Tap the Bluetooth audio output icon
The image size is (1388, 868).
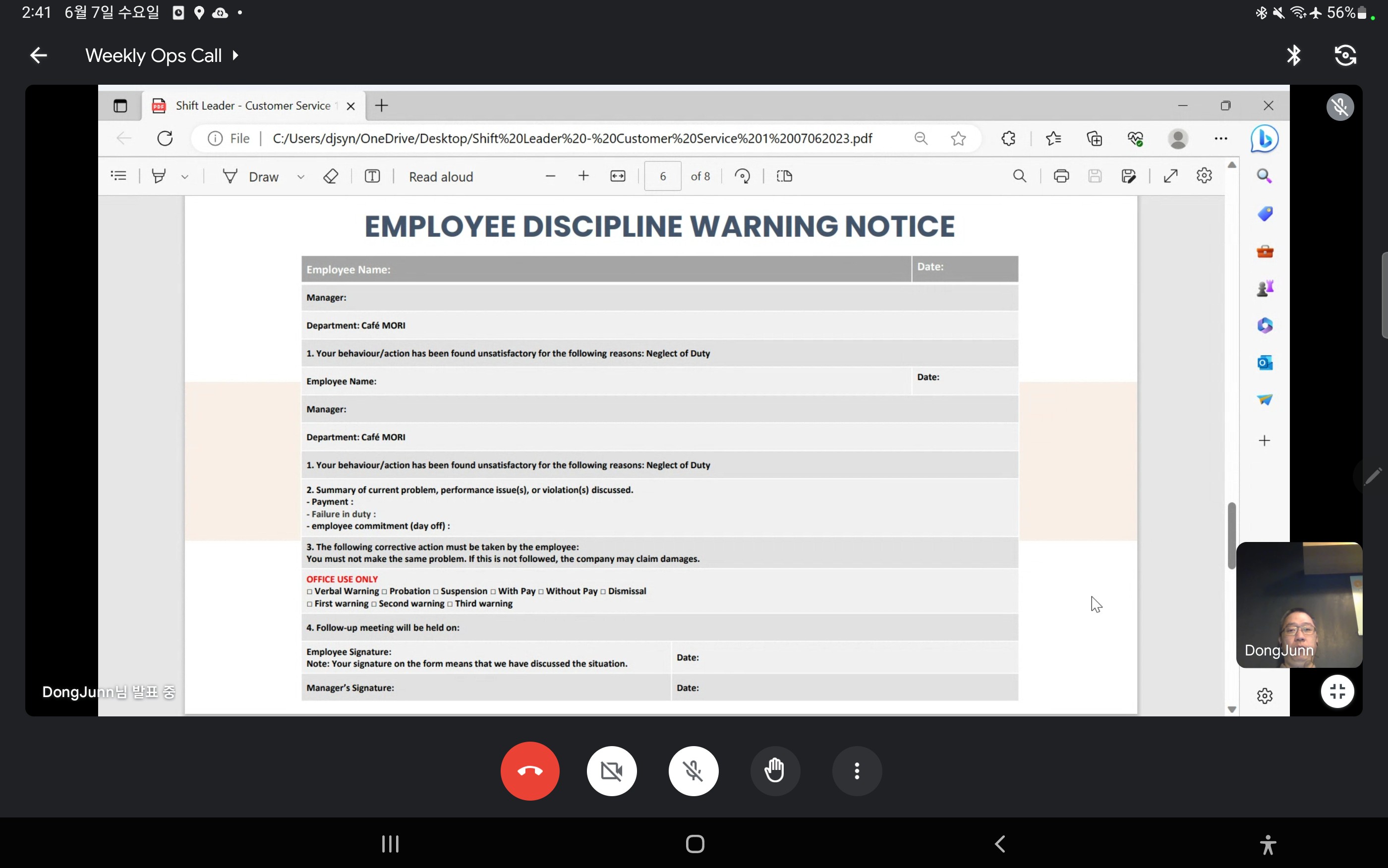click(x=1293, y=55)
